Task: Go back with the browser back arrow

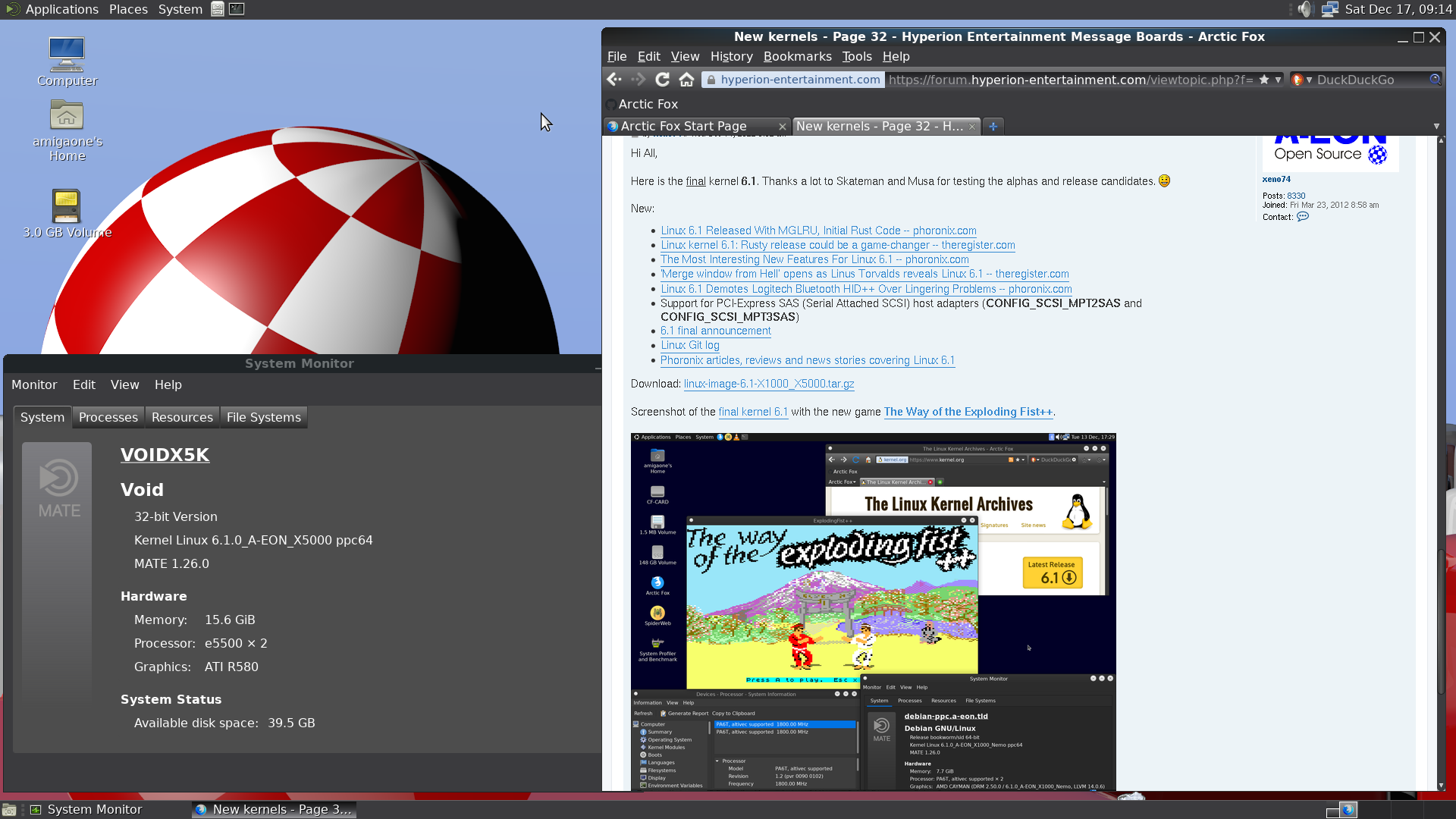Action: (614, 80)
